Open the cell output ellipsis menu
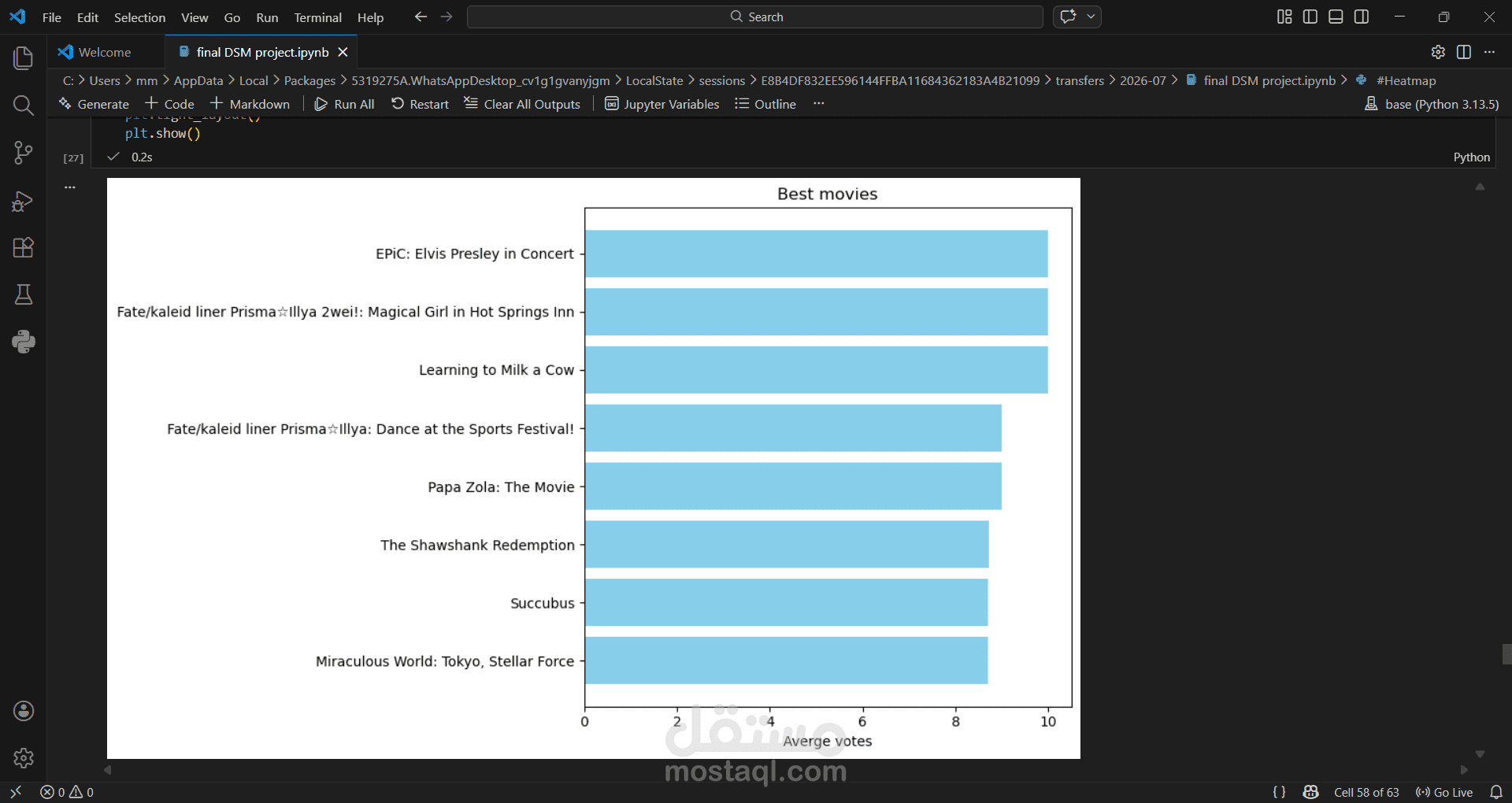 [70, 187]
